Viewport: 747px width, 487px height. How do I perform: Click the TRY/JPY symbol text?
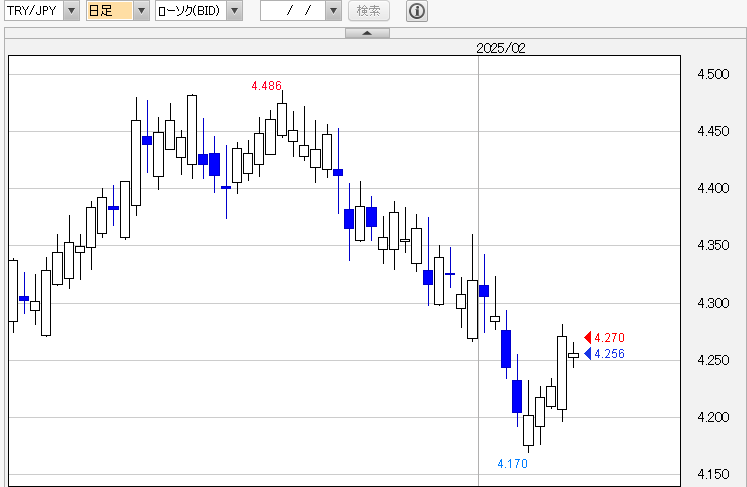point(31,10)
